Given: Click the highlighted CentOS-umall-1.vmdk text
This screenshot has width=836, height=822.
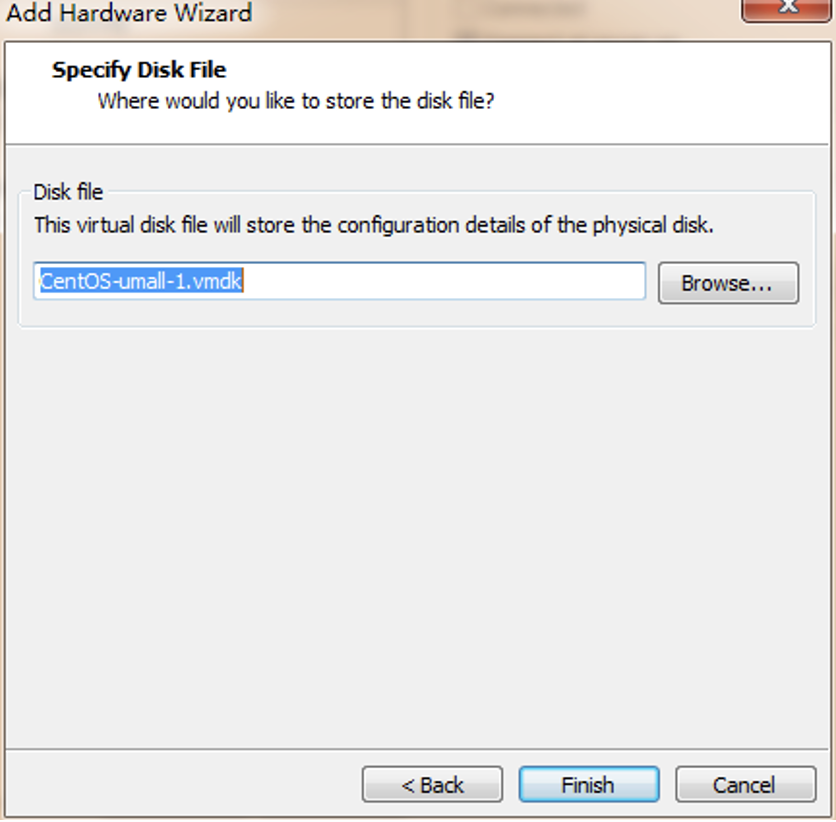Looking at the screenshot, I should (x=141, y=280).
